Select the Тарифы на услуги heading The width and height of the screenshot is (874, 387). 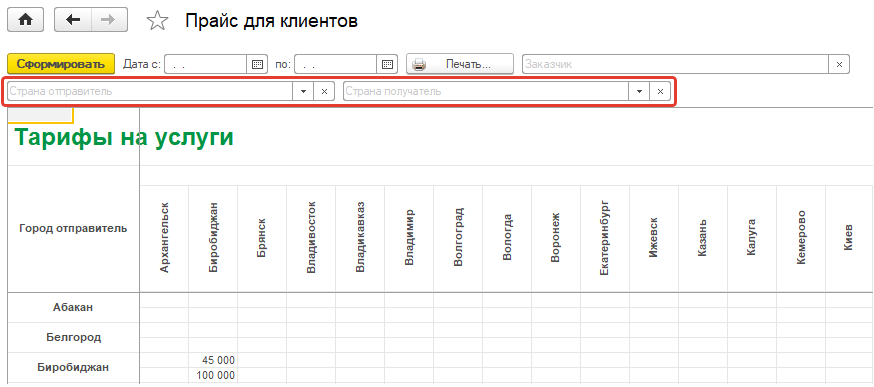tap(124, 137)
